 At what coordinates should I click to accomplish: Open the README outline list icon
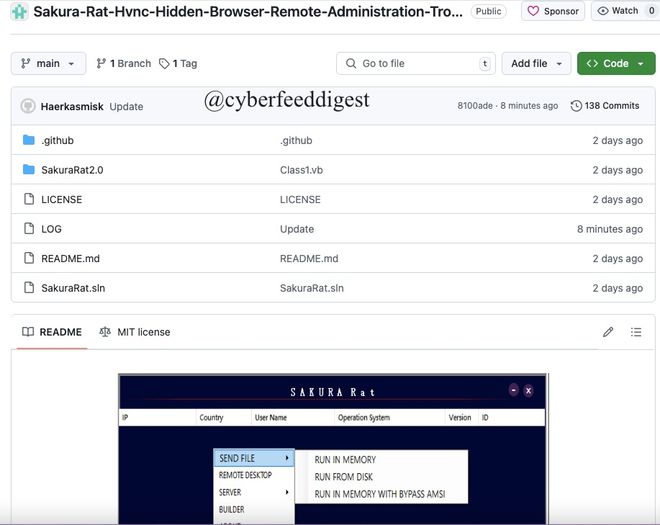pos(636,332)
